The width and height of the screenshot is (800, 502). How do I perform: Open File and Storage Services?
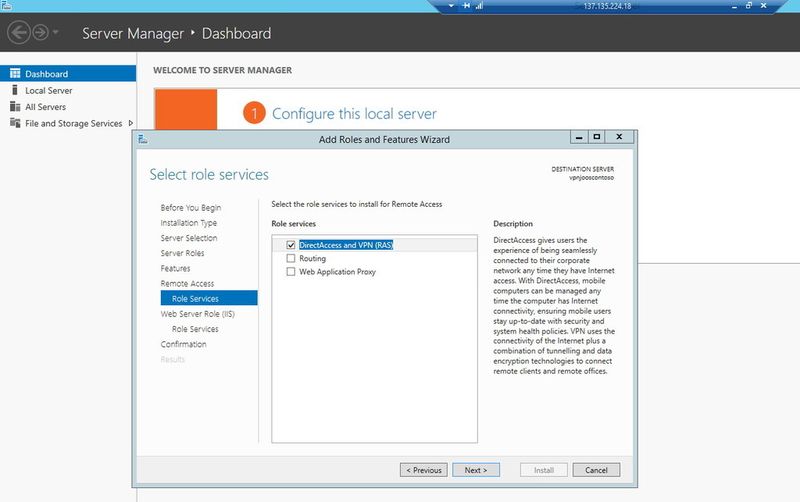pos(73,123)
